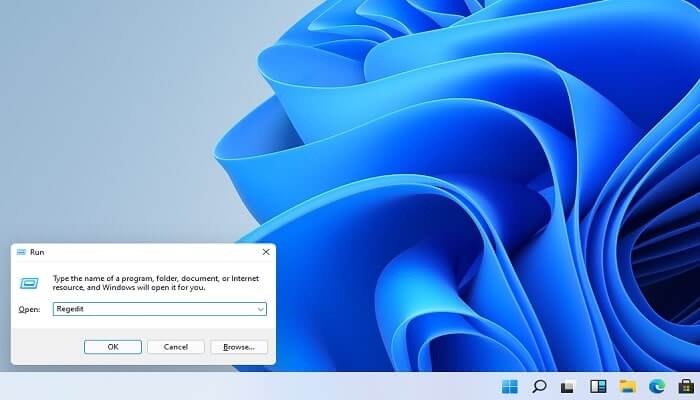Launch File Explorer from the taskbar
Viewport: 700px width, 400px height.
[627, 386]
